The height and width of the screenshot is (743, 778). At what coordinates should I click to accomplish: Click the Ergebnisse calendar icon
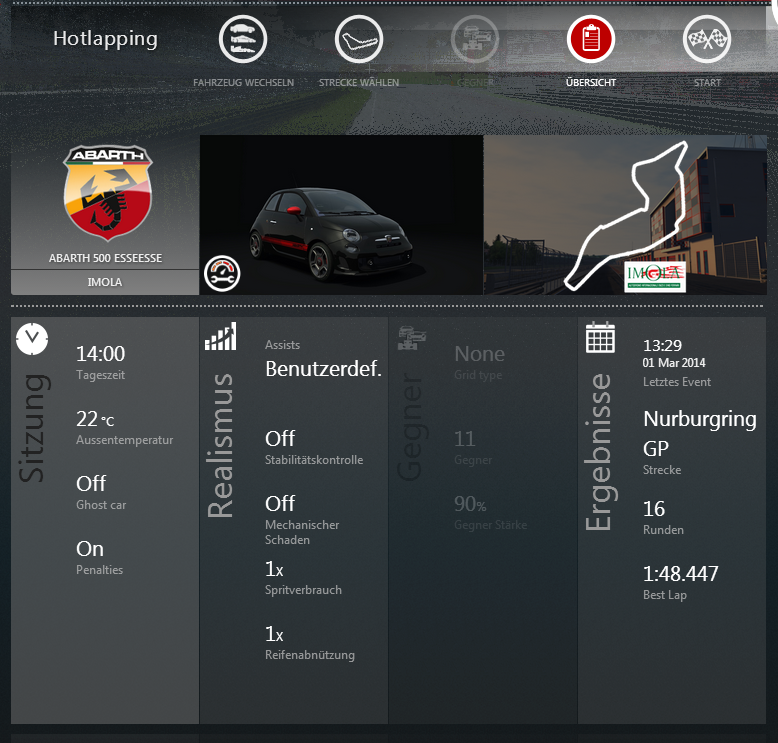tap(600, 338)
